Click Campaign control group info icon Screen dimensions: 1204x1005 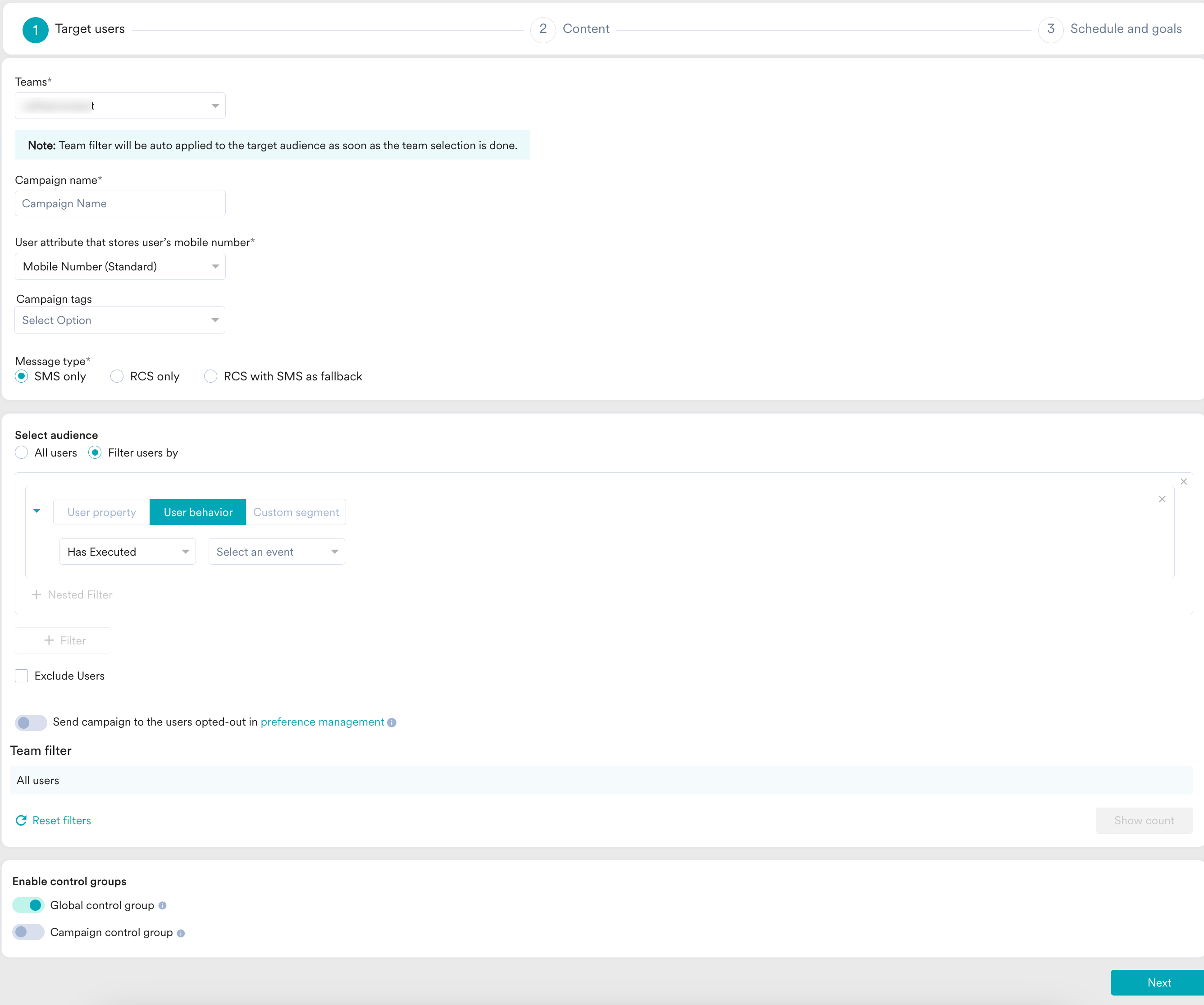point(181,933)
